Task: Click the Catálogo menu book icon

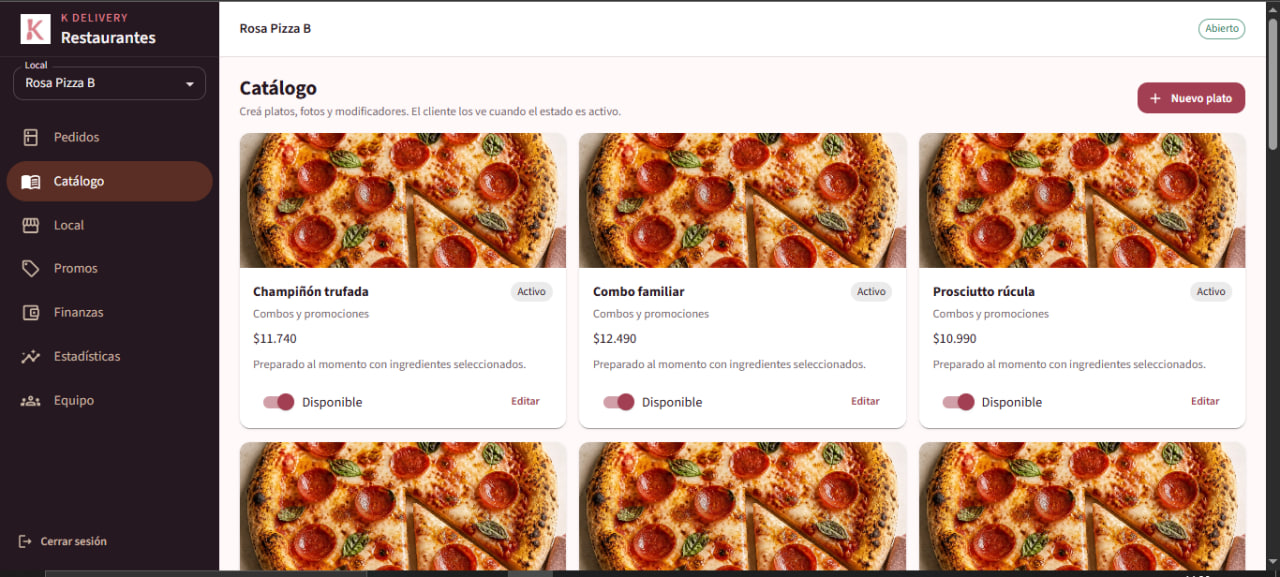Action: [x=31, y=181]
